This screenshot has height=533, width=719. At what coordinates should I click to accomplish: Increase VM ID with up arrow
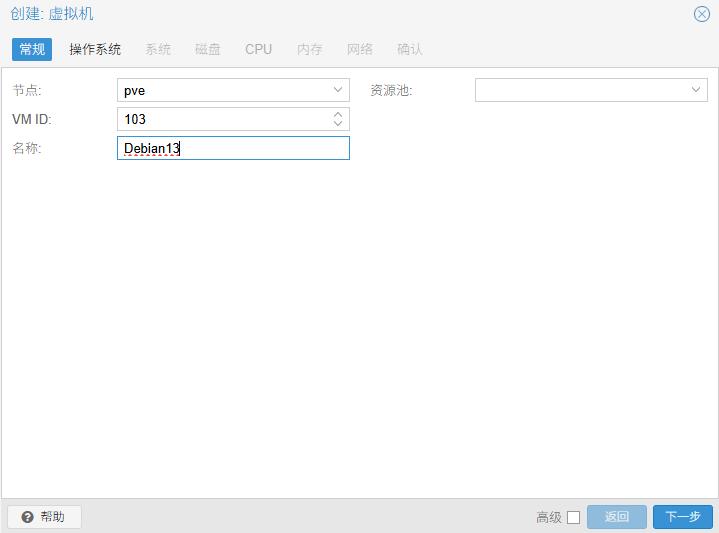(338, 114)
